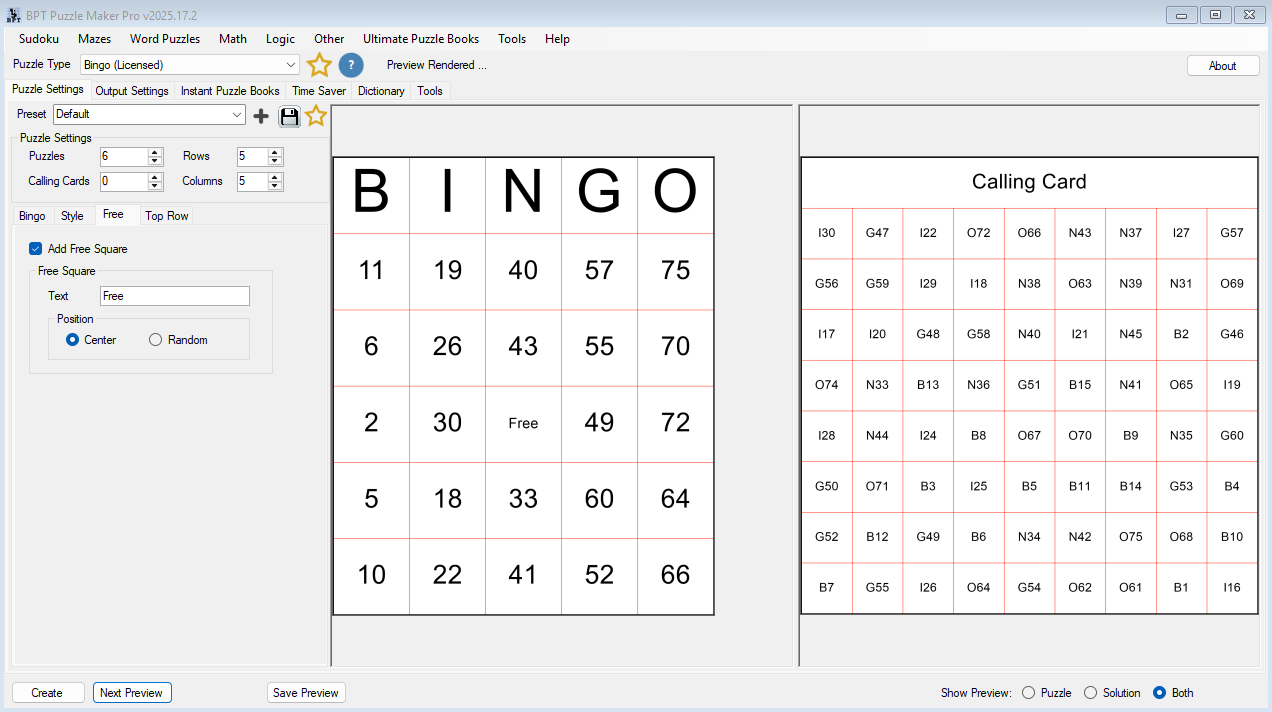This screenshot has width=1272, height=712.
Task: Switch to the Dictionary tab
Action: point(381,90)
